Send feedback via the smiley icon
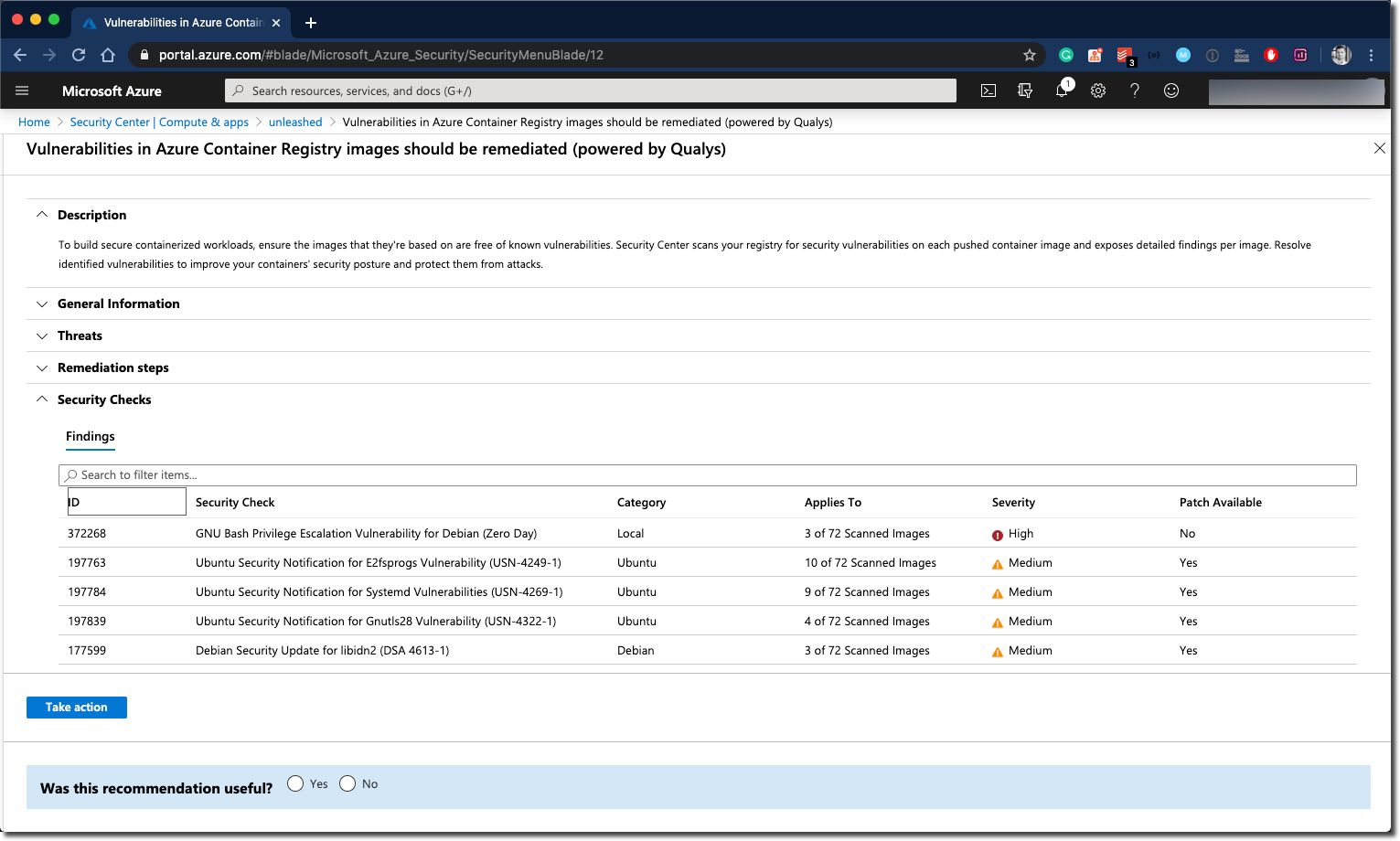Screen dimensions: 1400x841 coord(1171,90)
